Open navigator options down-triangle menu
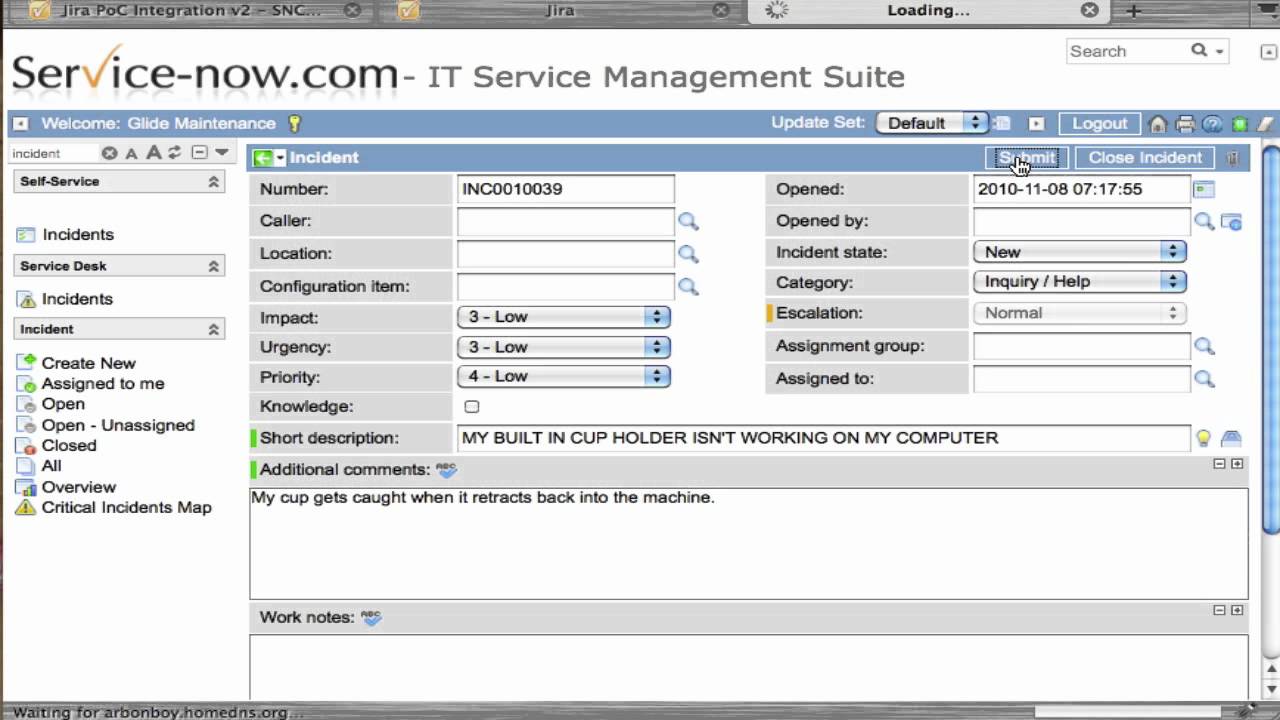 [222, 152]
